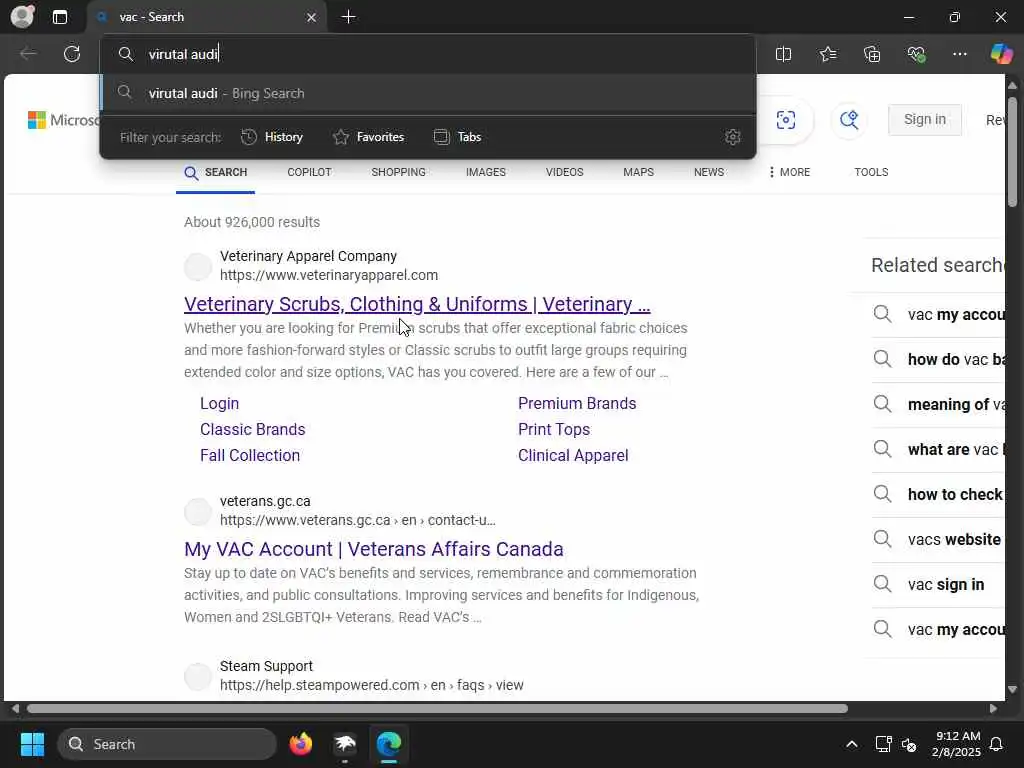Click the Bing search magnifier button
1024x768 pixels.
pos(849,120)
